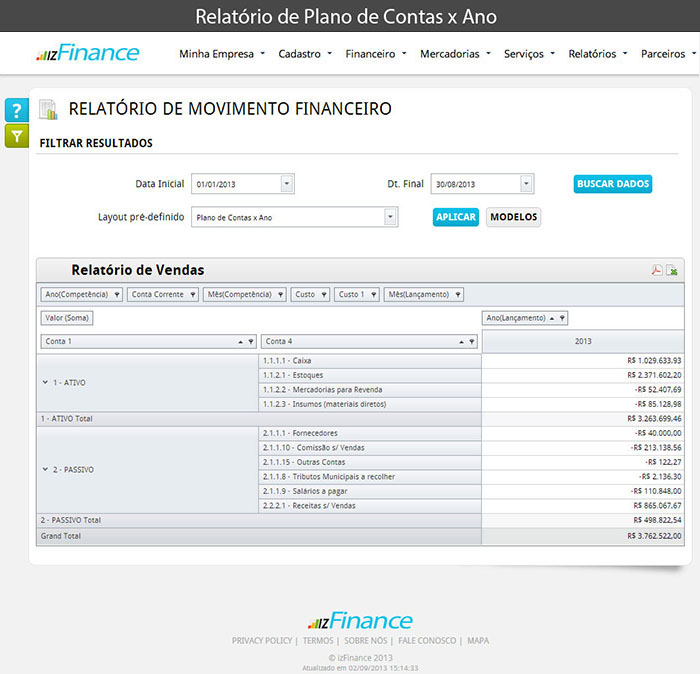Click filter icon on Conta 1 field
The height and width of the screenshot is (674, 700).
click(251, 341)
